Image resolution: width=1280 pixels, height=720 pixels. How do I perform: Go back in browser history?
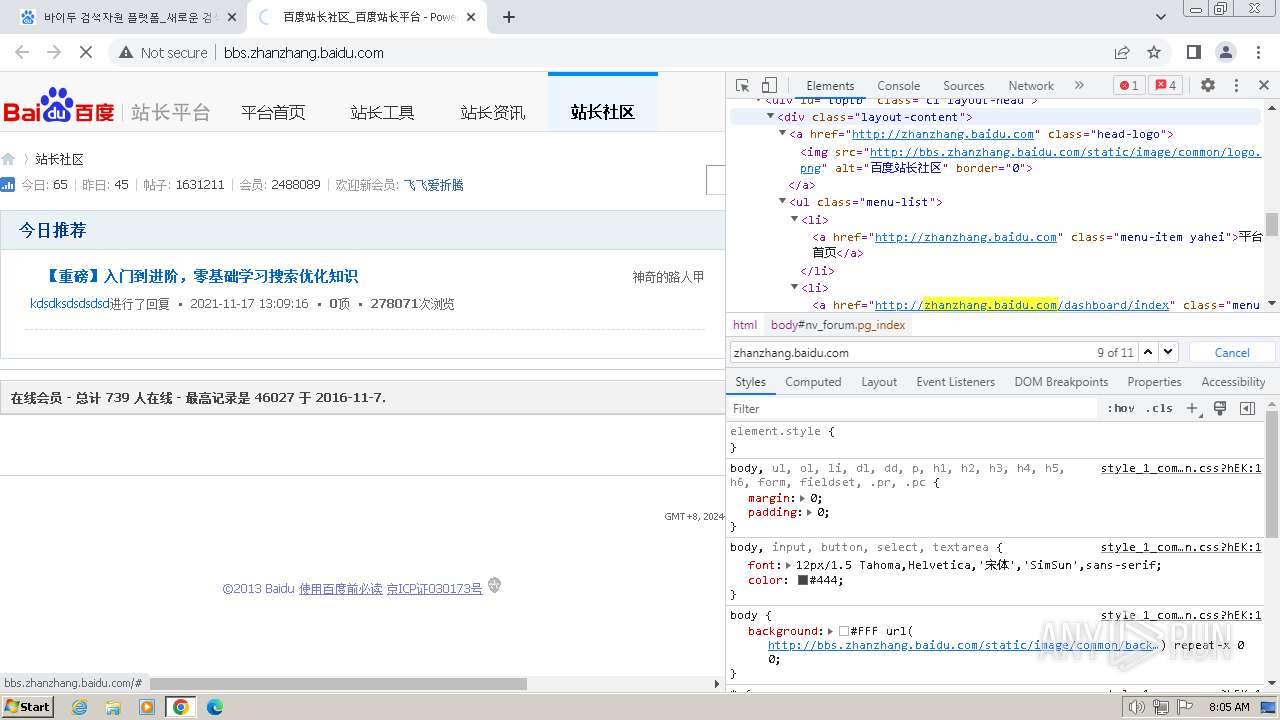[x=22, y=52]
